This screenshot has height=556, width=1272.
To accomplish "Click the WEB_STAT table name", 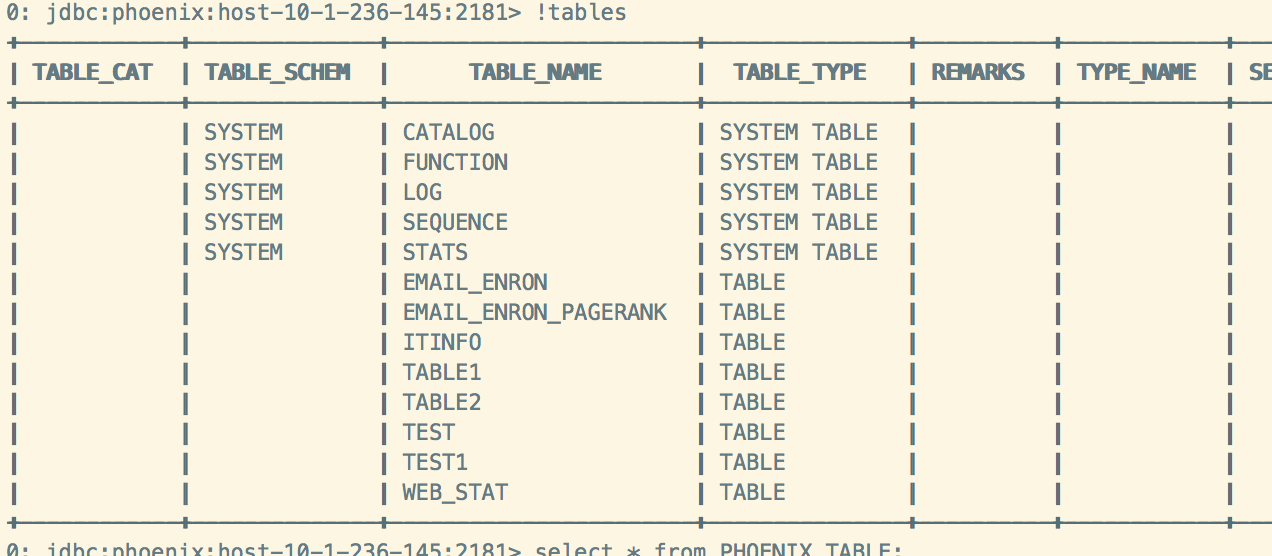I will [455, 492].
